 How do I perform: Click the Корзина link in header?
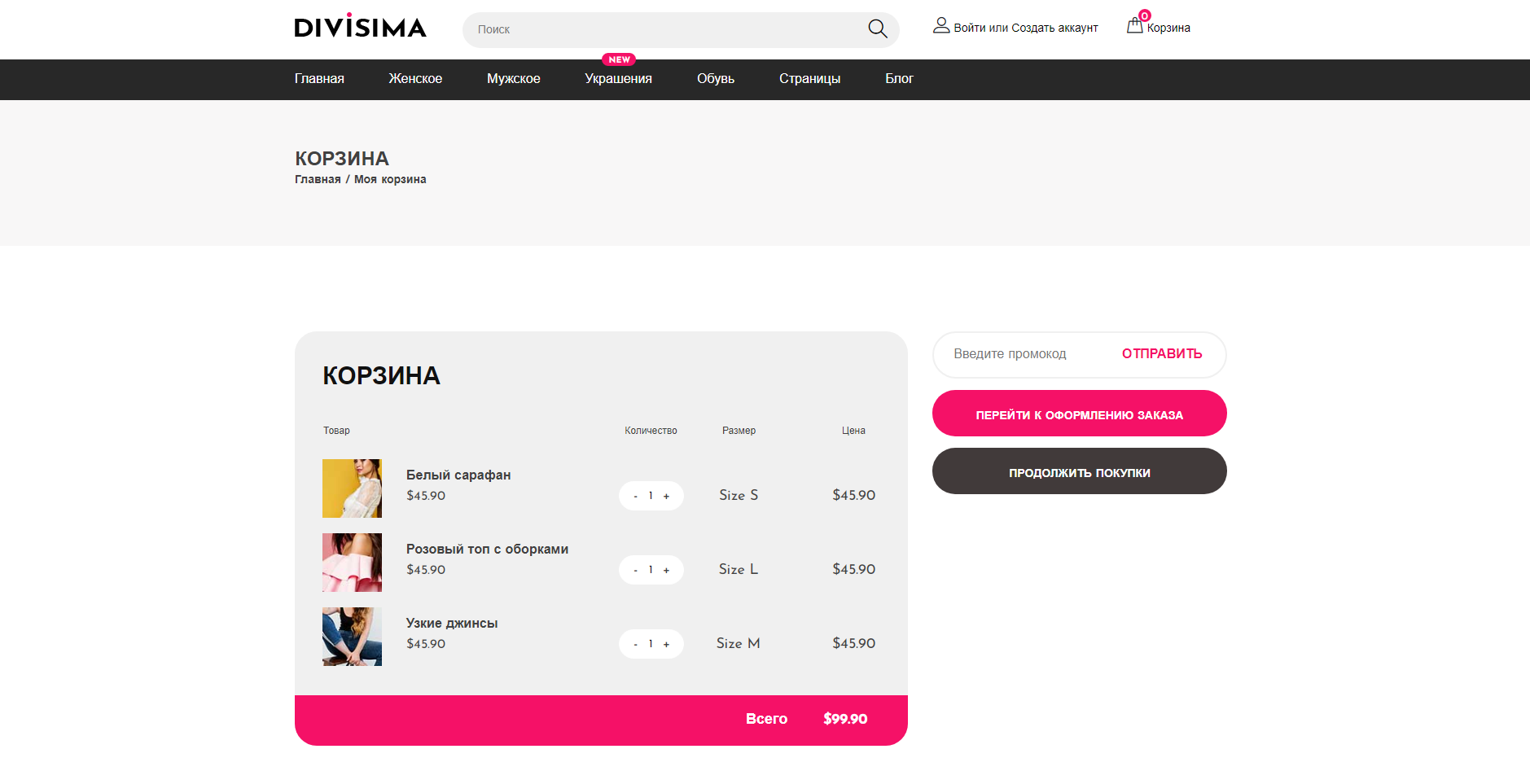pyautogui.click(x=1168, y=28)
